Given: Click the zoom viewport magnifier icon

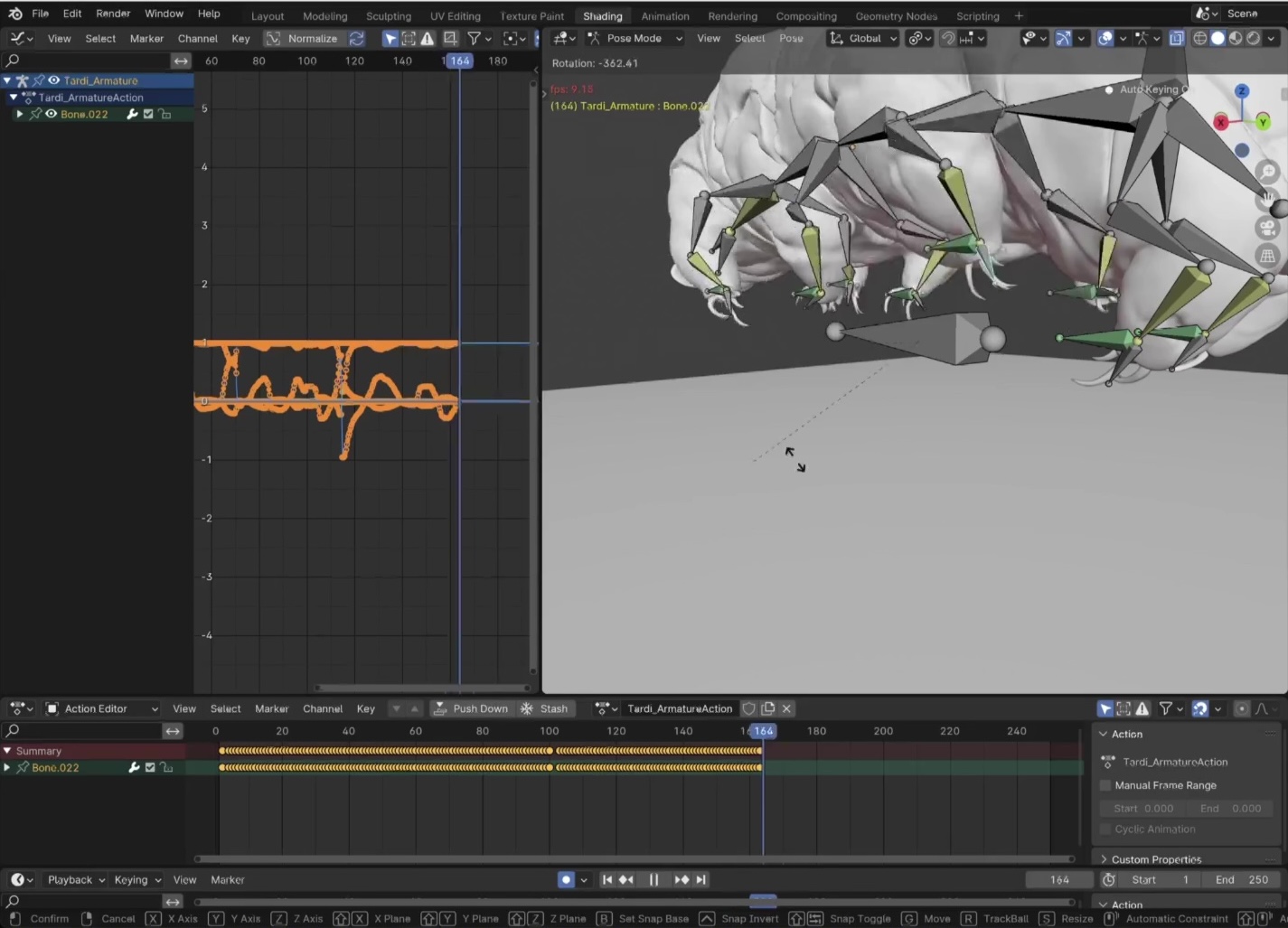Looking at the screenshot, I should 1268,172.
